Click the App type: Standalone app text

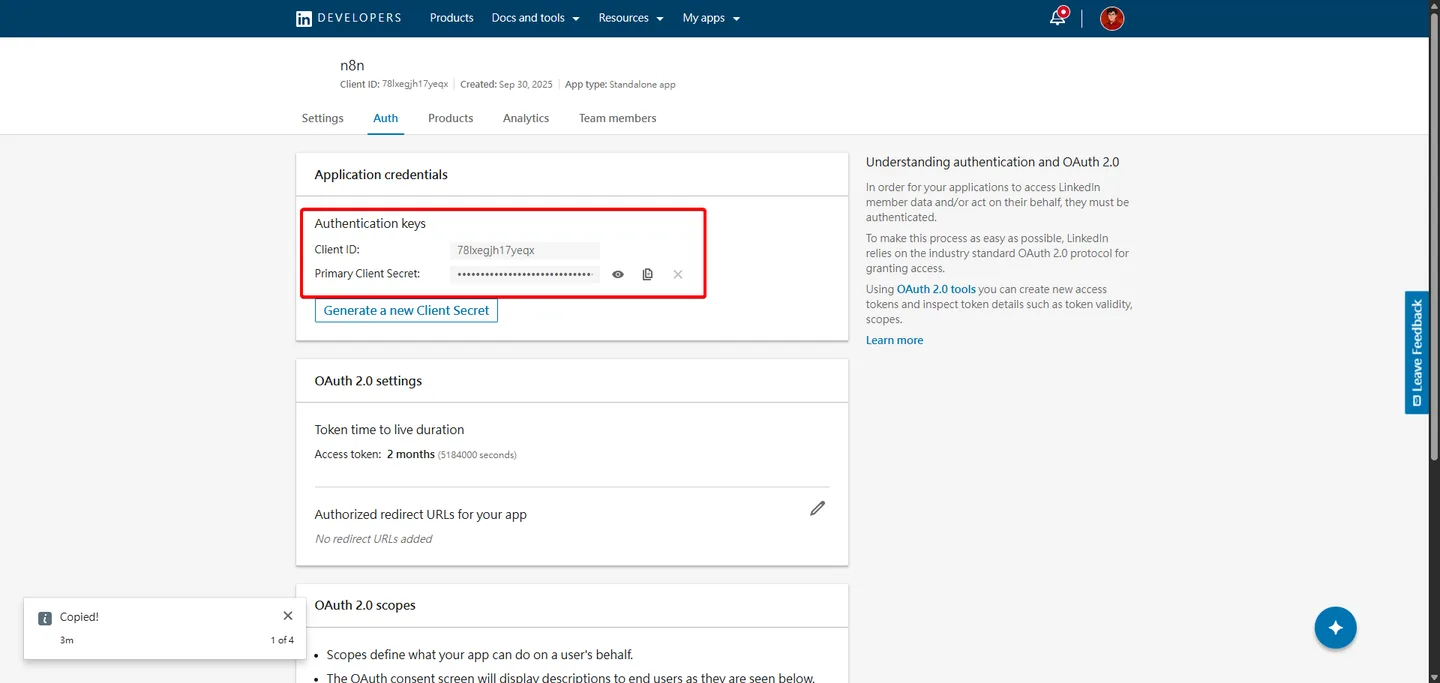(620, 85)
